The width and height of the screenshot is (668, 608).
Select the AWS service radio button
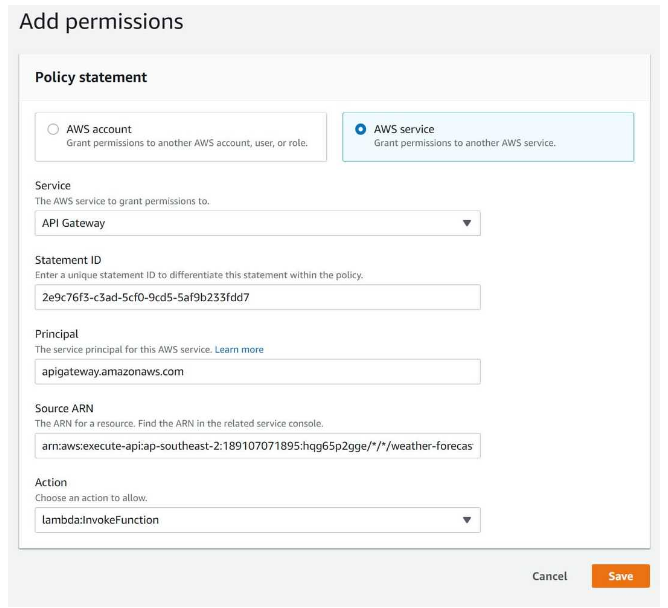[360, 129]
